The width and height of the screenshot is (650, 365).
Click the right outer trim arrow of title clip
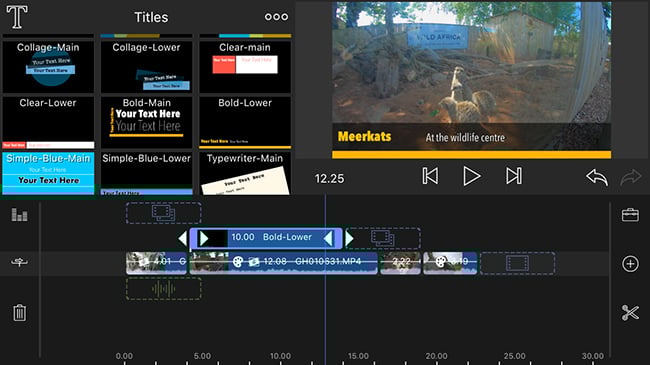pos(349,238)
